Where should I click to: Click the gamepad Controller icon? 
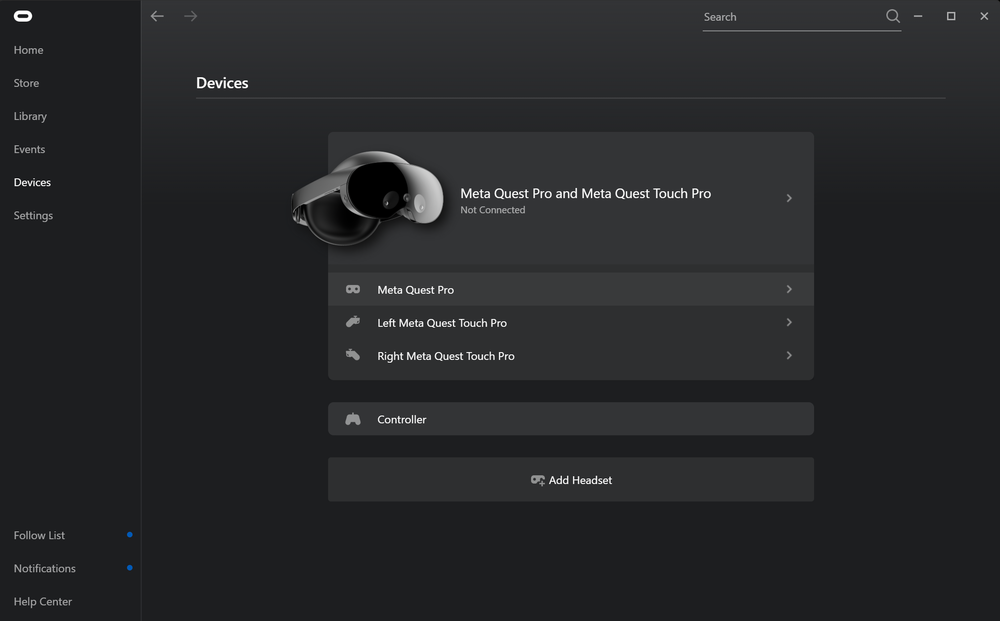(353, 419)
